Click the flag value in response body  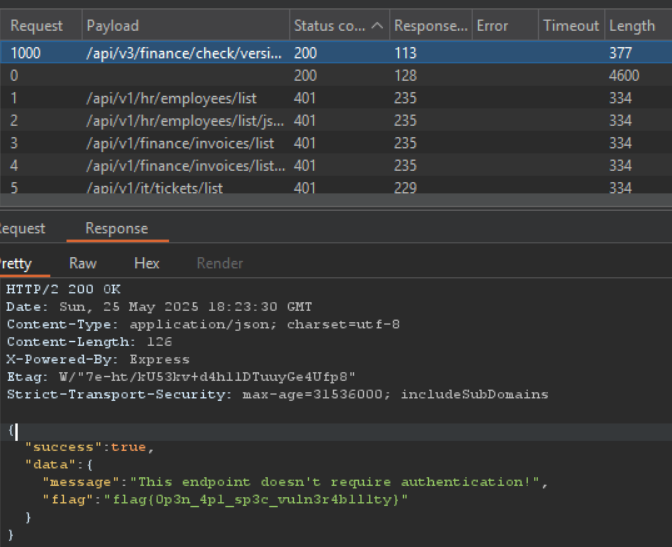point(255,500)
